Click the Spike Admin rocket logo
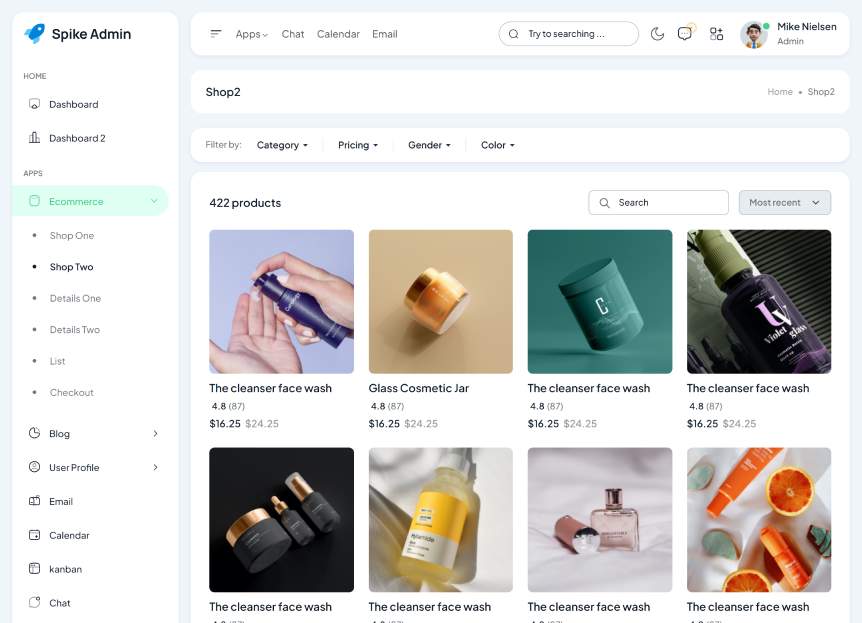 [35, 34]
